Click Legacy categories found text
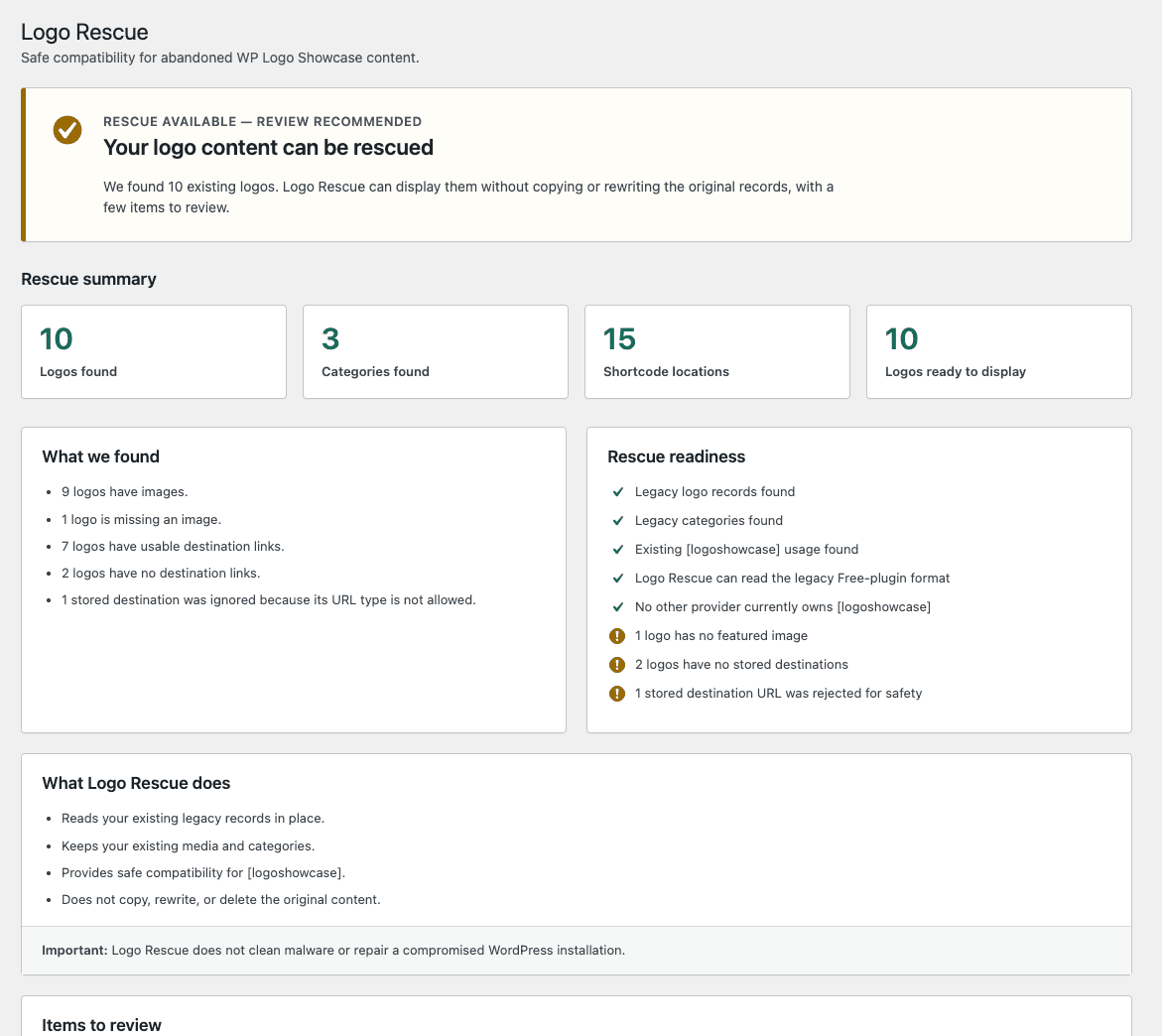Image resolution: width=1162 pixels, height=1036 pixels. tap(709, 521)
